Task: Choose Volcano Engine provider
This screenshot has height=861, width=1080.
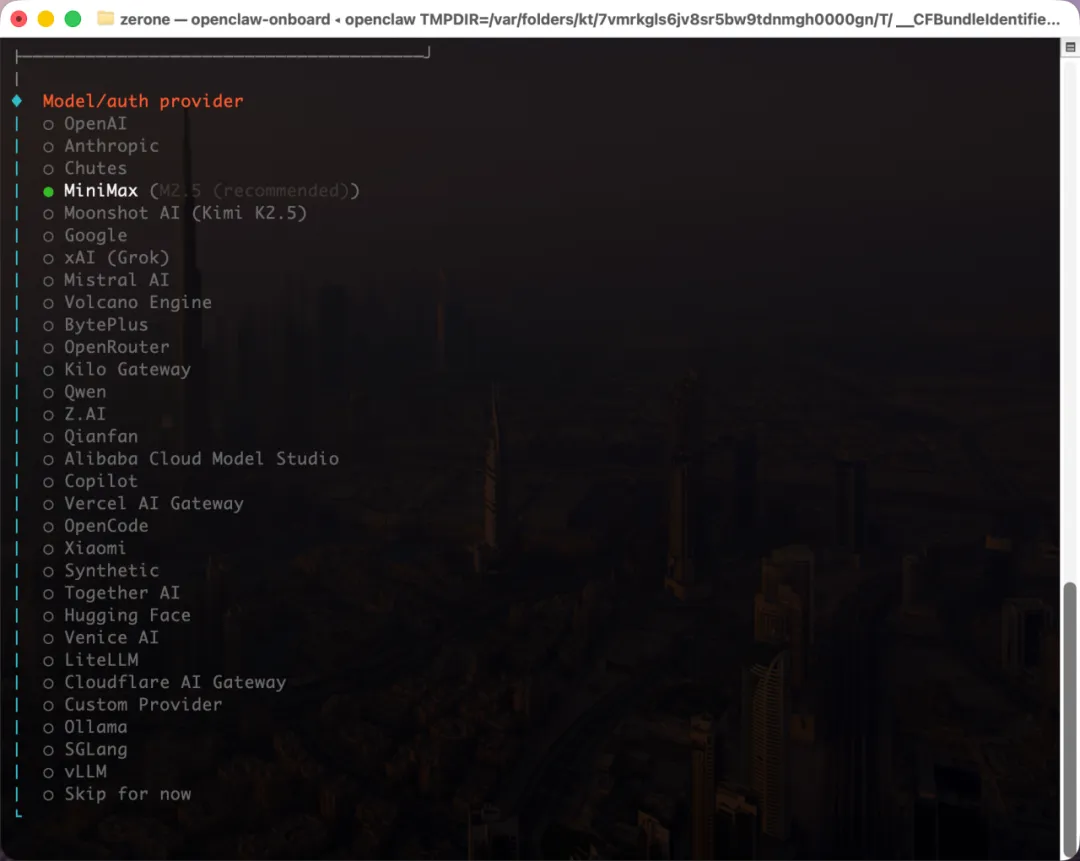Action: (127, 302)
